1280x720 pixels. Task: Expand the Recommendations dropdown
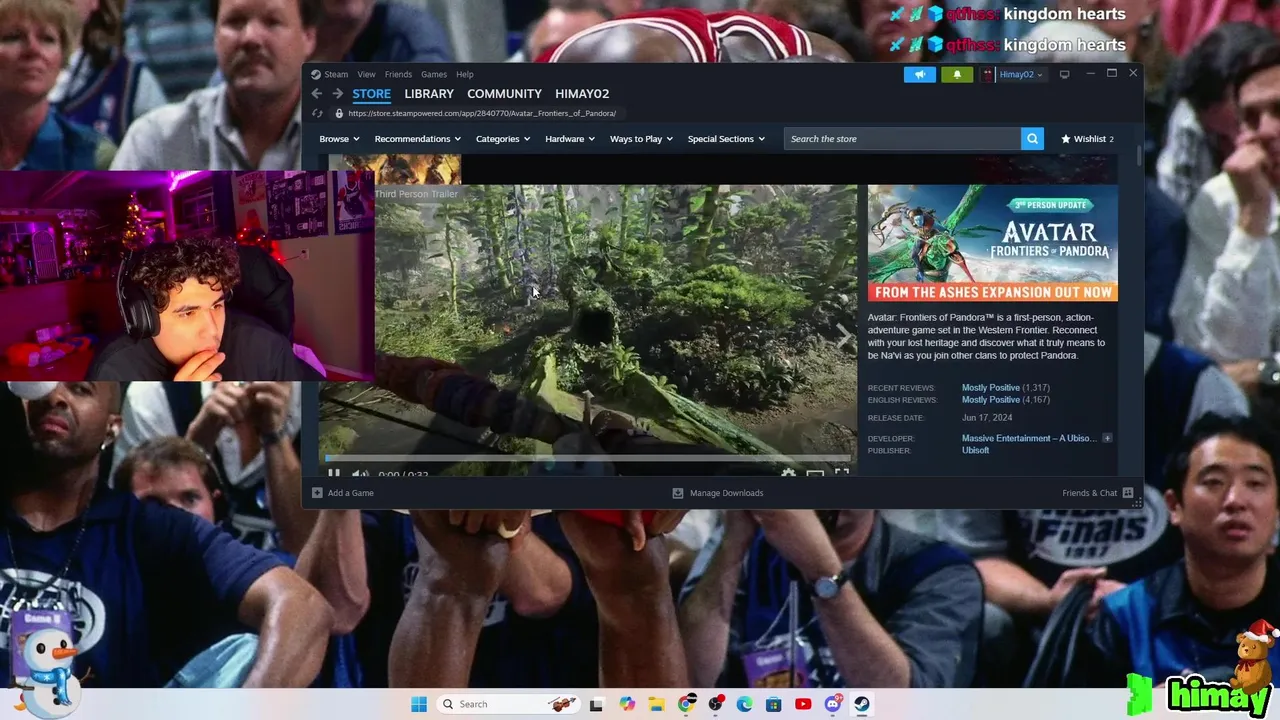click(417, 139)
